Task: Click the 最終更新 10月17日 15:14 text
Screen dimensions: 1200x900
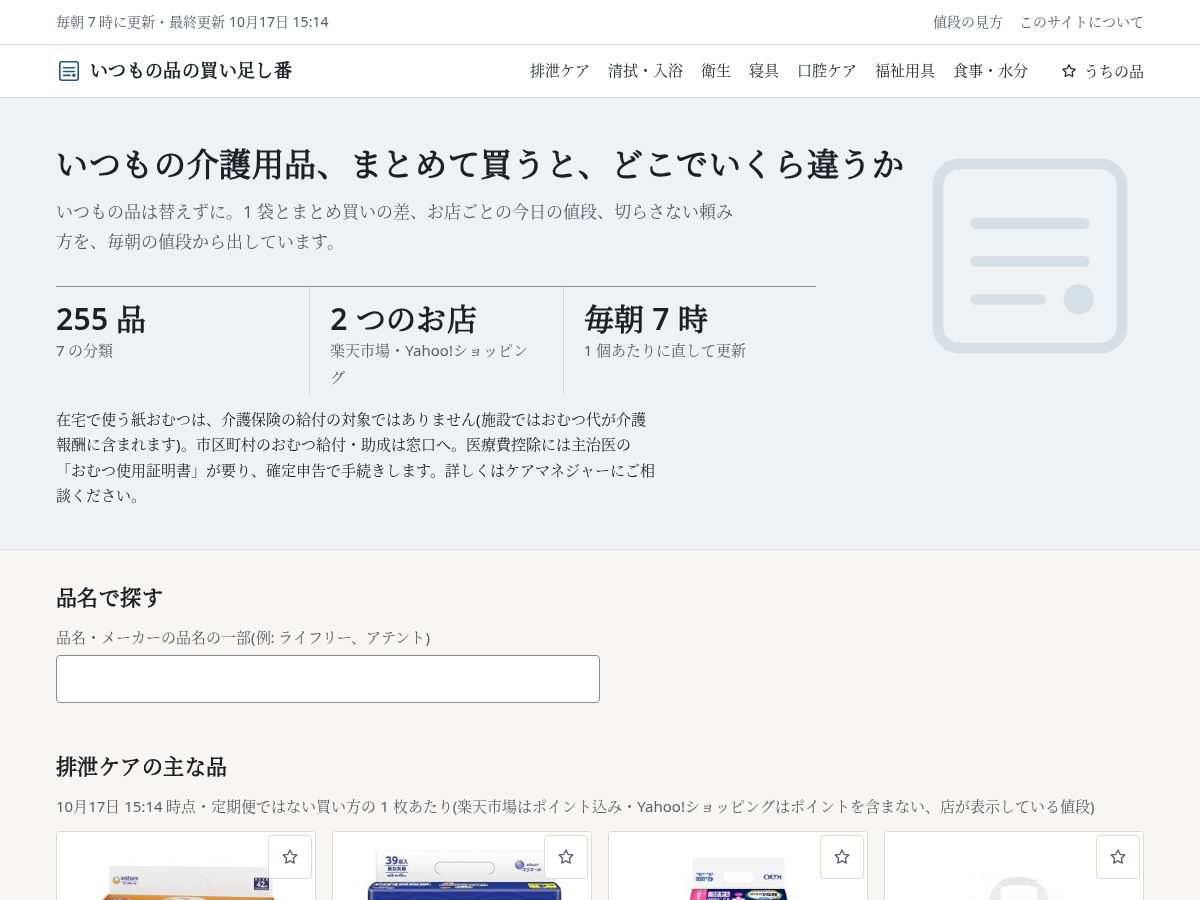Action: 249,22
